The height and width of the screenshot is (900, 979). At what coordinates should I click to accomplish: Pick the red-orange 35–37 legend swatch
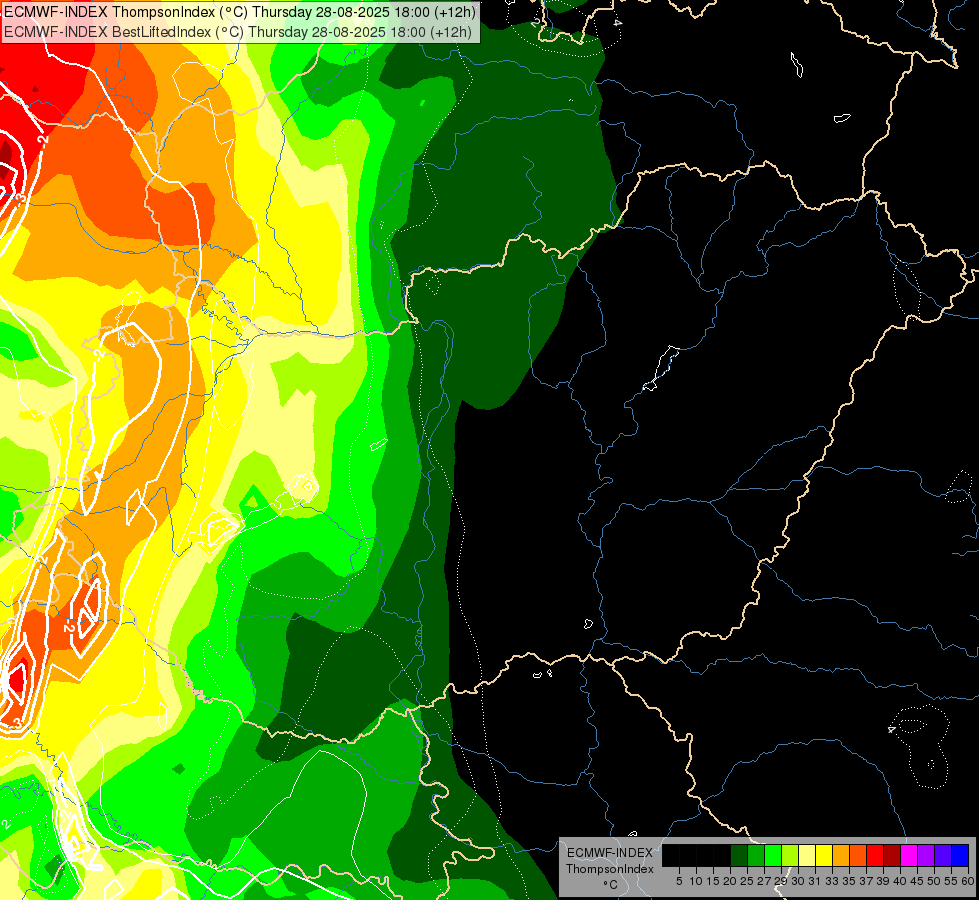point(858,855)
